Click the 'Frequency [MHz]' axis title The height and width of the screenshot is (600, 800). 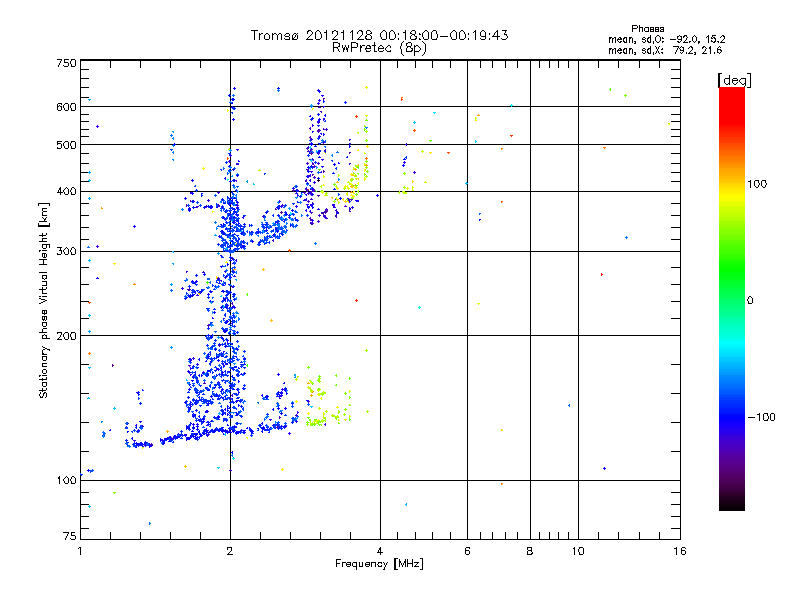(x=379, y=564)
